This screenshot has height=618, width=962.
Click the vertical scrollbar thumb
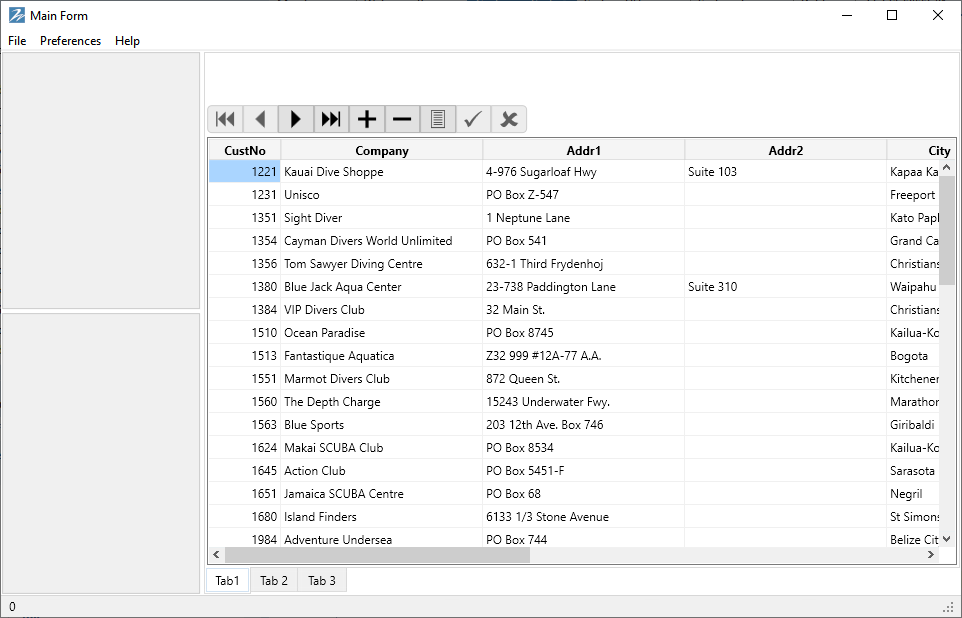tap(947, 230)
